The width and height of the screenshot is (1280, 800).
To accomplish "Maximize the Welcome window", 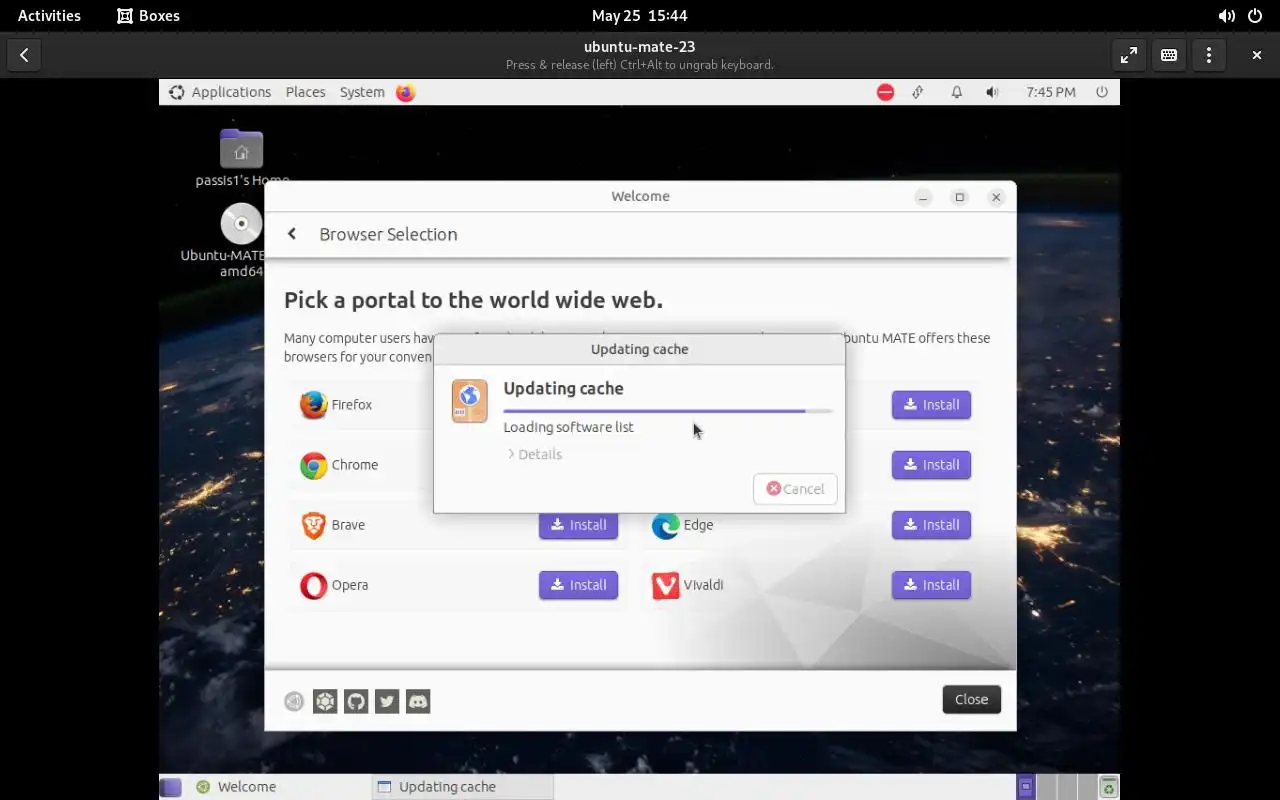I will point(959,197).
